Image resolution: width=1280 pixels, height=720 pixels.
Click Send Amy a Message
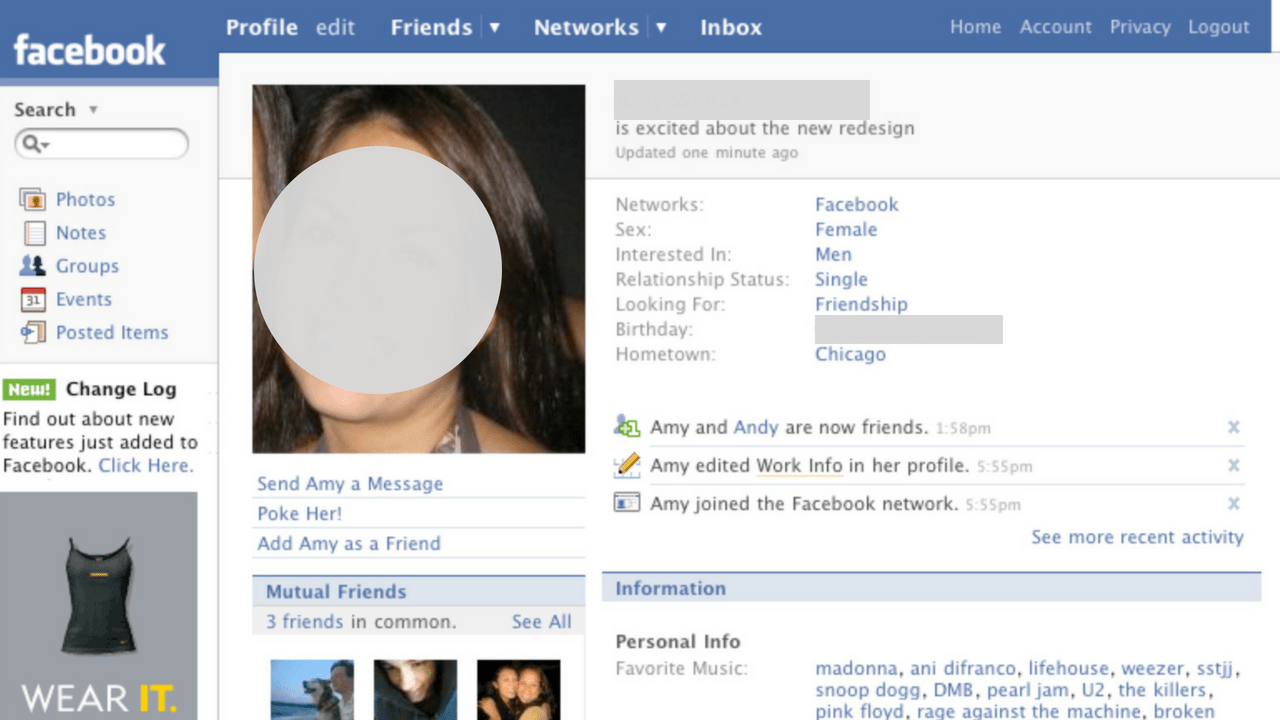pos(350,483)
